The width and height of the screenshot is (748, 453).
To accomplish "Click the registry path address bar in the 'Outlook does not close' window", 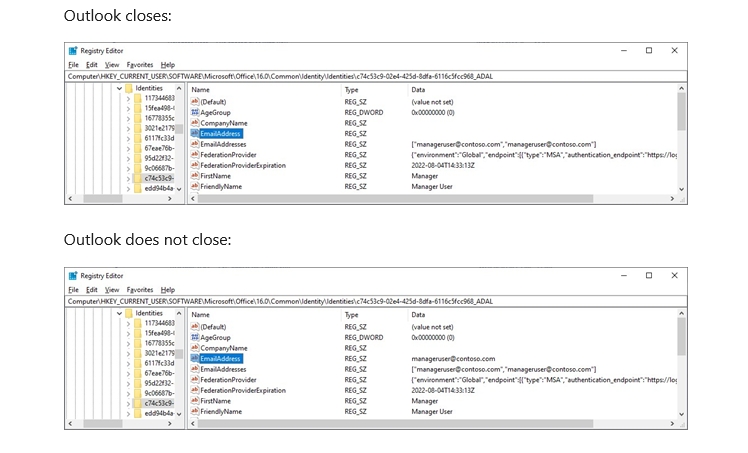I will [x=376, y=301].
